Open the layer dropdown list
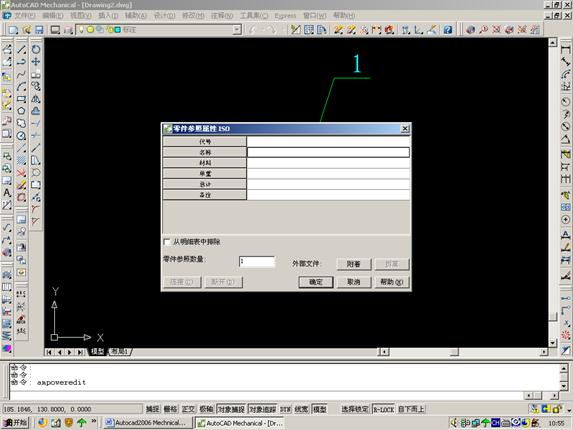The image size is (573, 430). pos(237,30)
